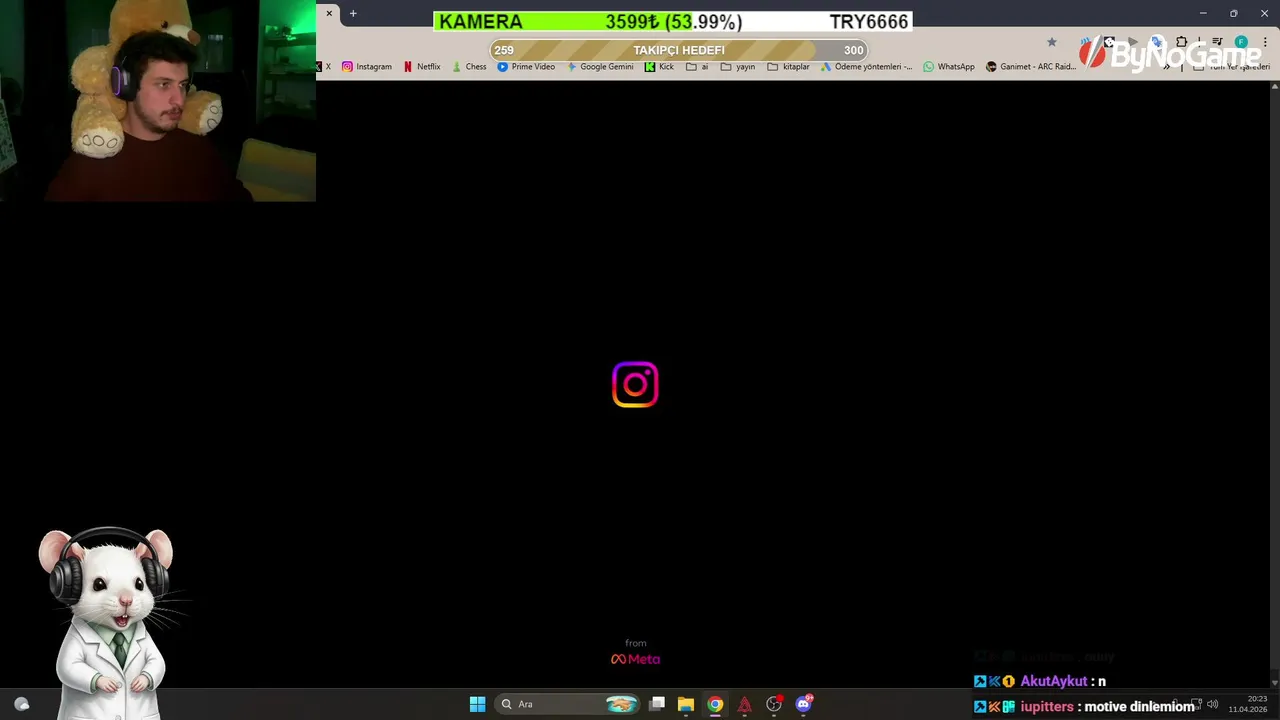Open File Explorer from the taskbar
The width and height of the screenshot is (1280, 720).
coord(686,704)
